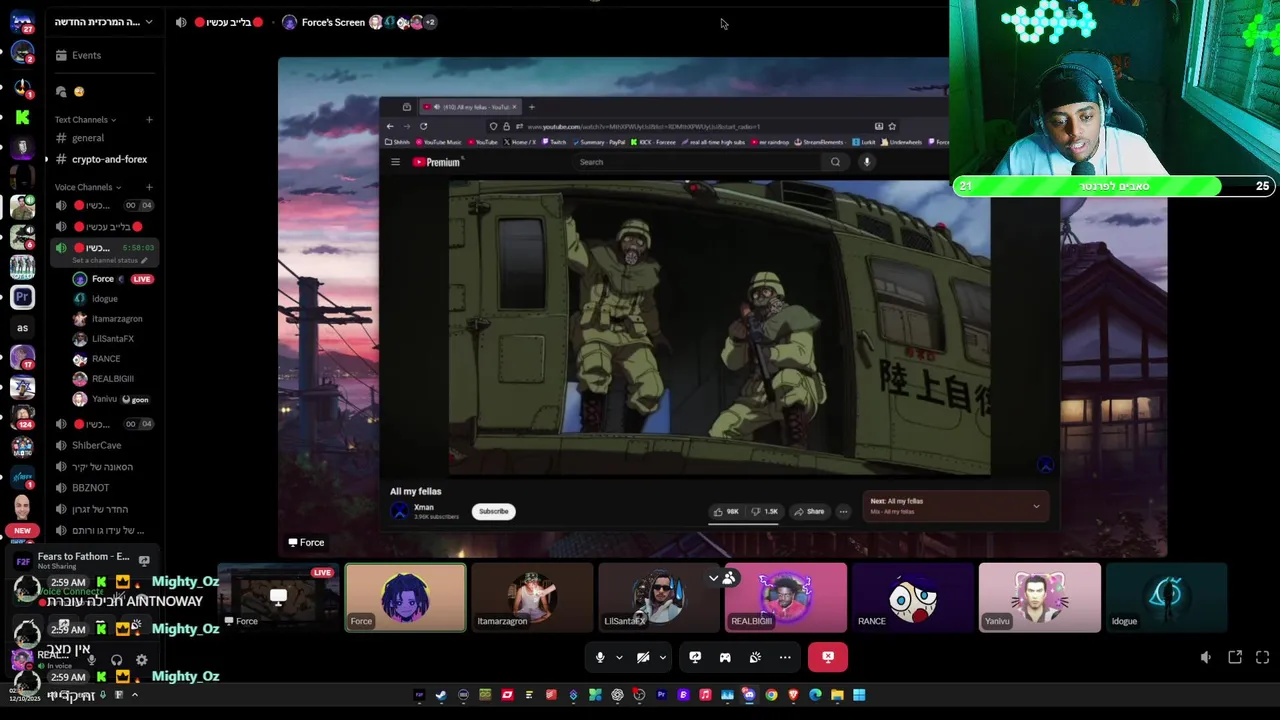The height and width of the screenshot is (720, 1280).
Task: Select user Force in voice channel list
Action: click(x=102, y=279)
